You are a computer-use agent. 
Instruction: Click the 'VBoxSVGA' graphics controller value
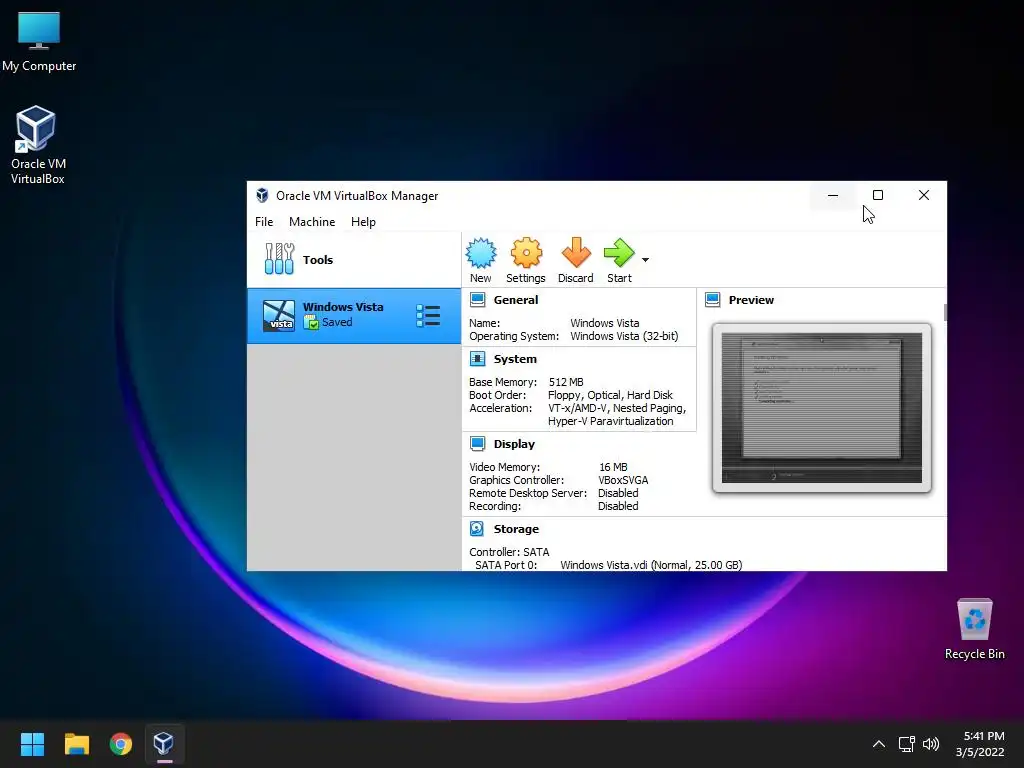coord(623,480)
